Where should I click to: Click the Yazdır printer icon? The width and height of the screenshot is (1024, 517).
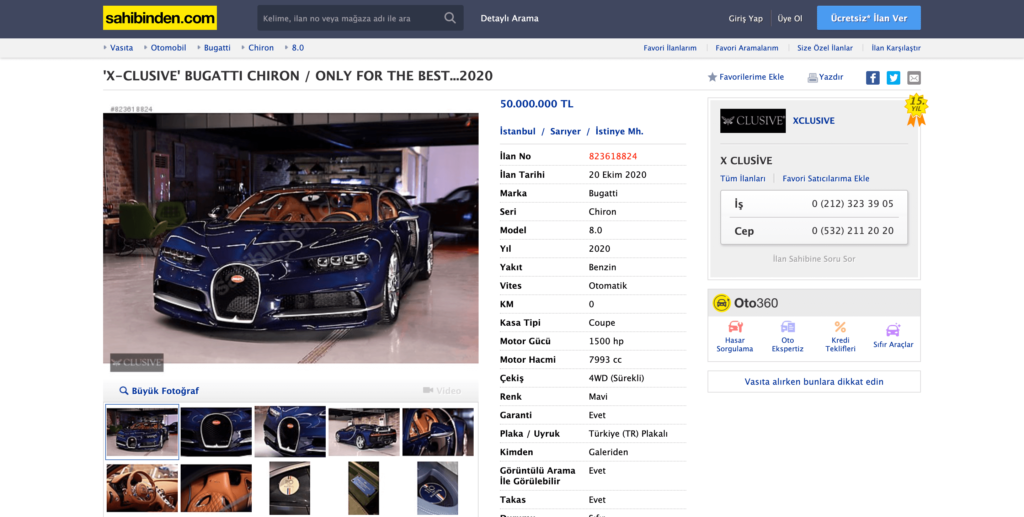pyautogui.click(x=812, y=78)
